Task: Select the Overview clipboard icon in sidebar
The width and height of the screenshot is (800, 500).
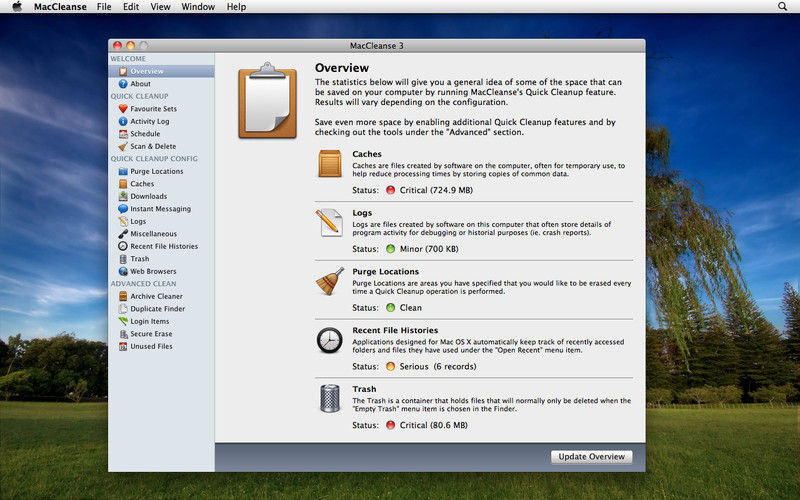Action: click(123, 71)
